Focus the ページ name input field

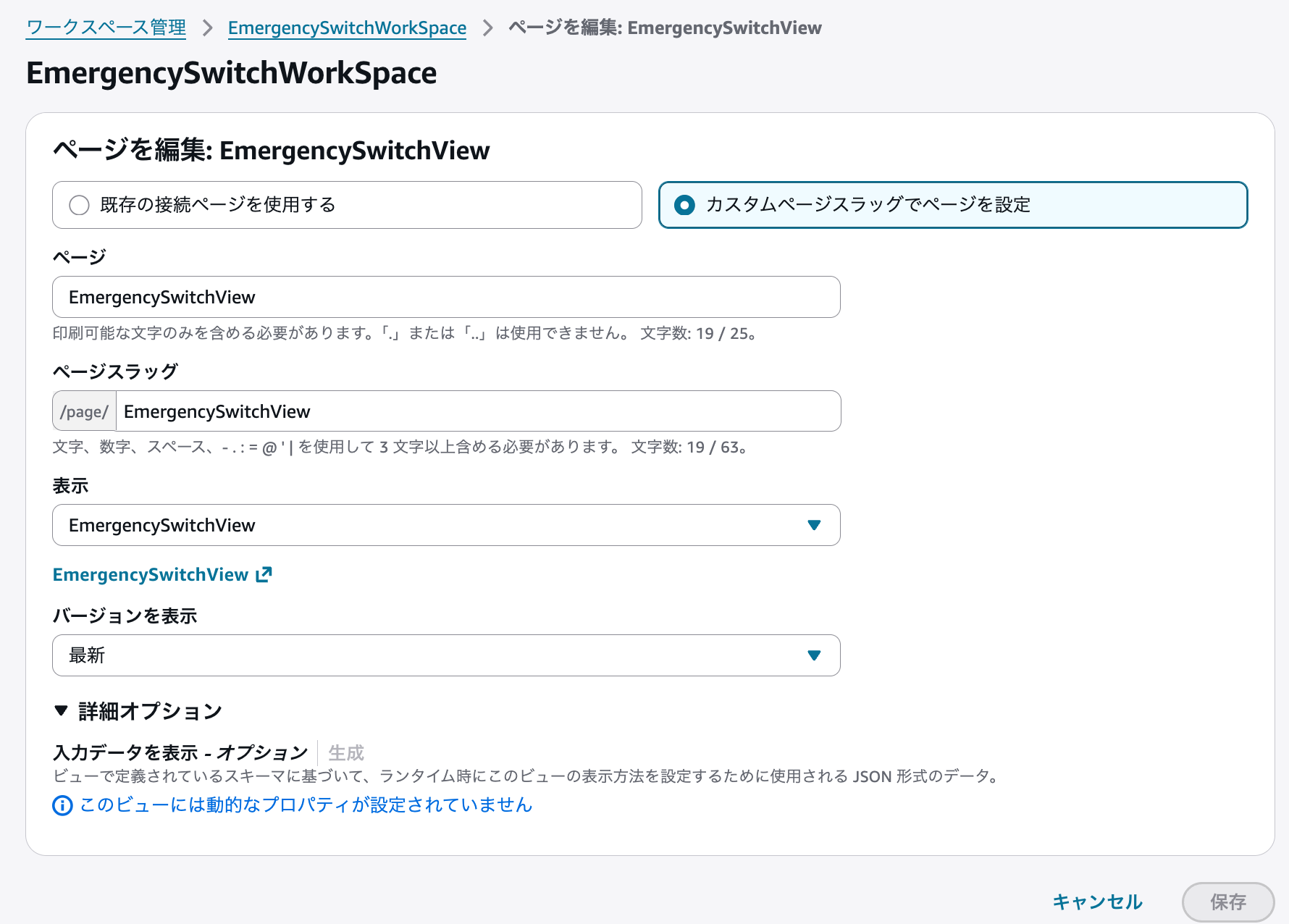[445, 297]
